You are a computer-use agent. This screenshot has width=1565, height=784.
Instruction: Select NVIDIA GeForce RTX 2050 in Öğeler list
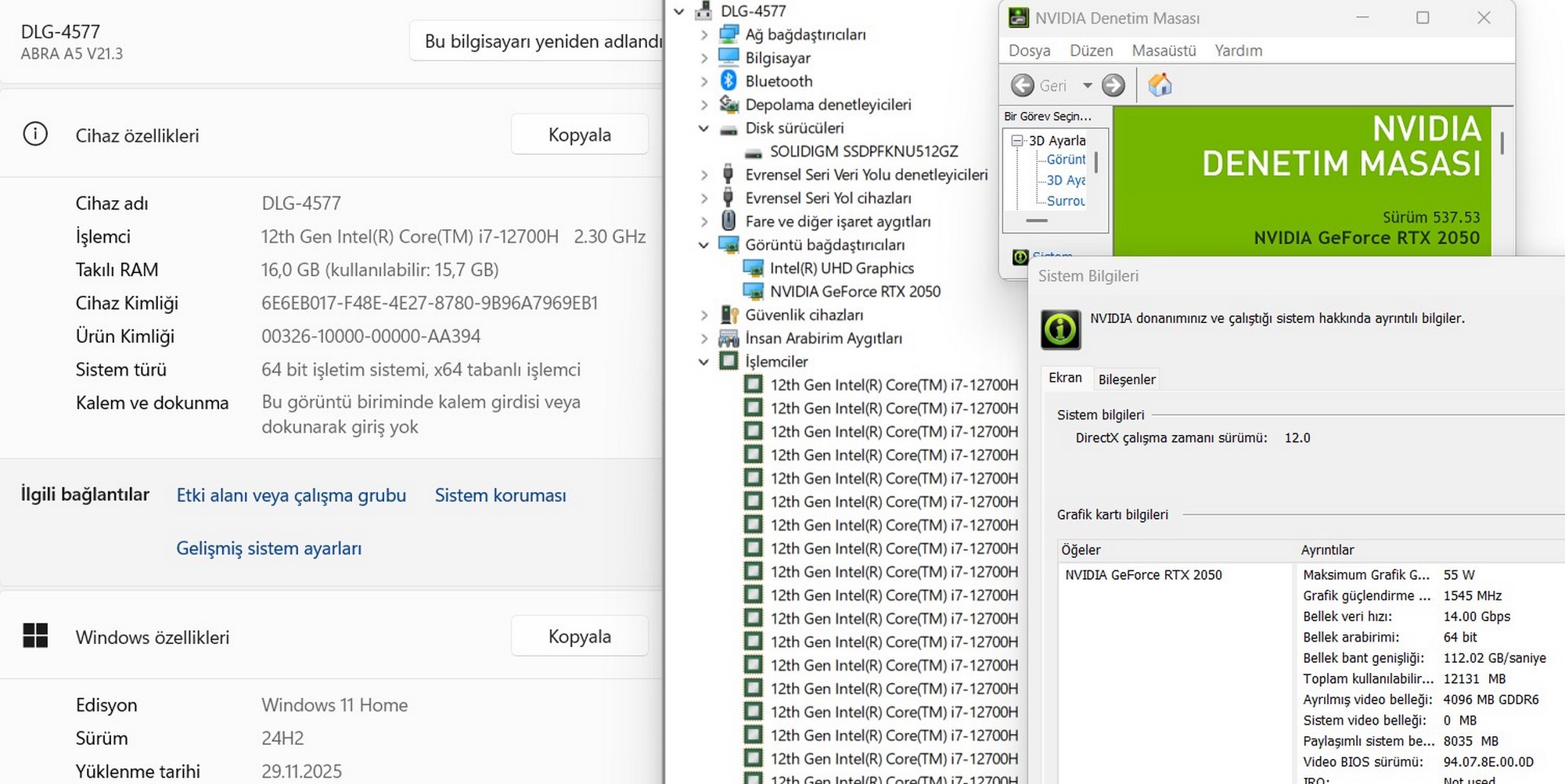(x=1143, y=575)
